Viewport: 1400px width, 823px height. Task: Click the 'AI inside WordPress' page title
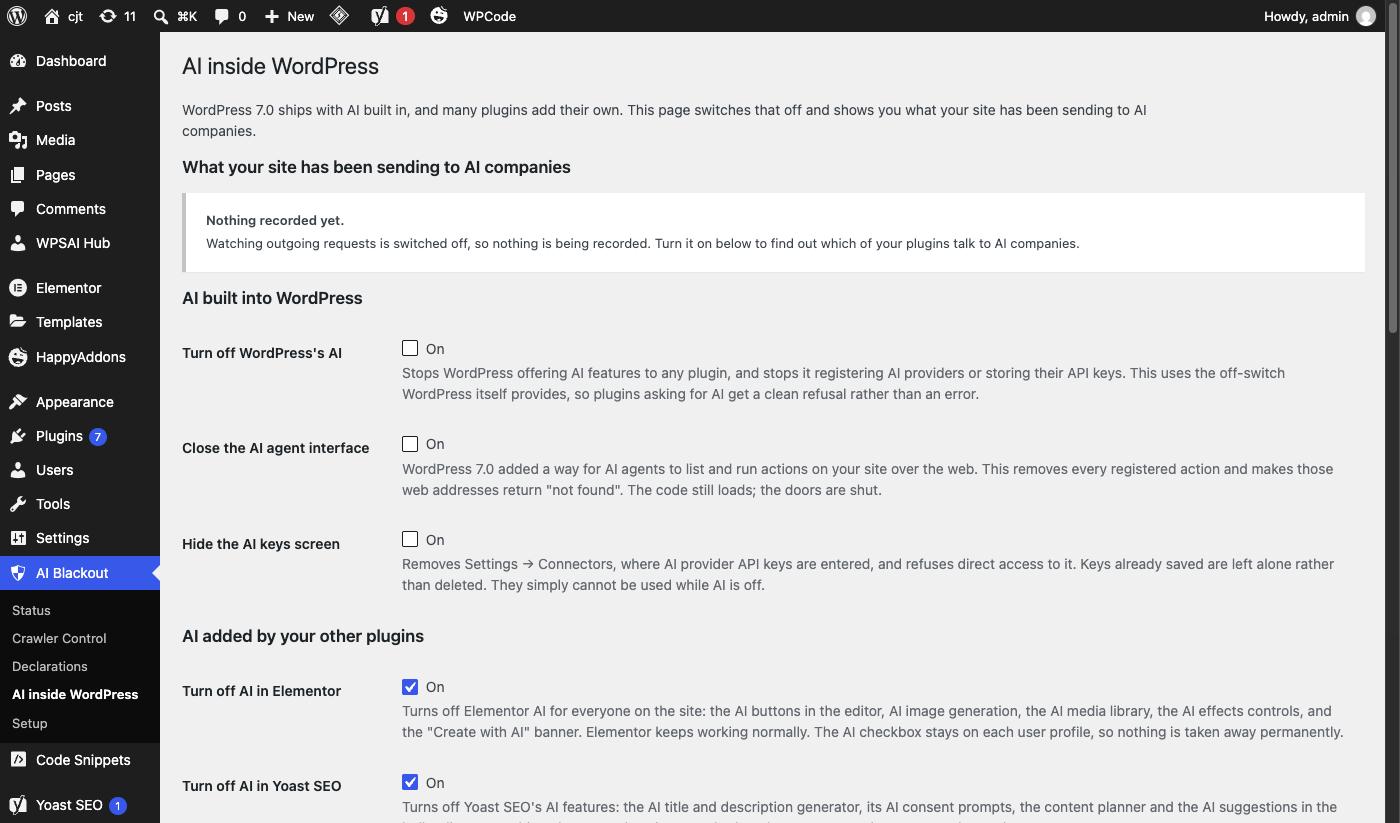[280, 66]
